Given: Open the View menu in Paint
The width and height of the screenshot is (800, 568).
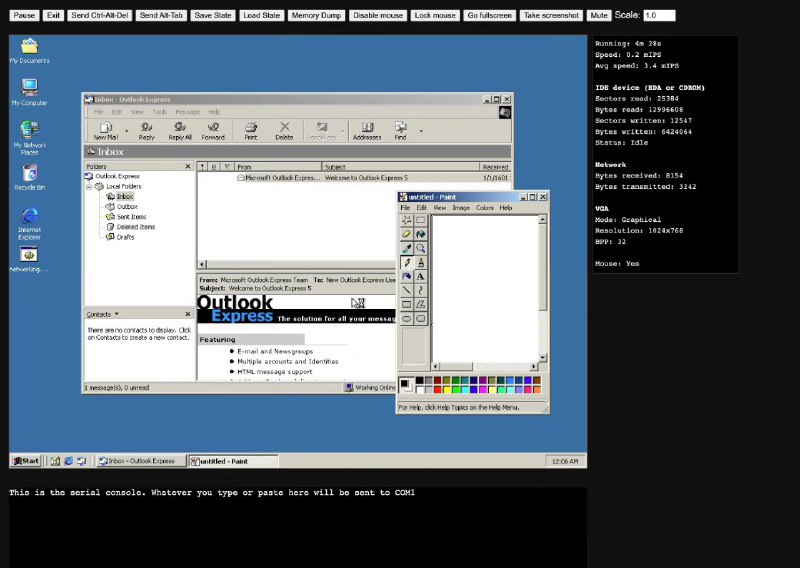Looking at the screenshot, I should [439, 208].
